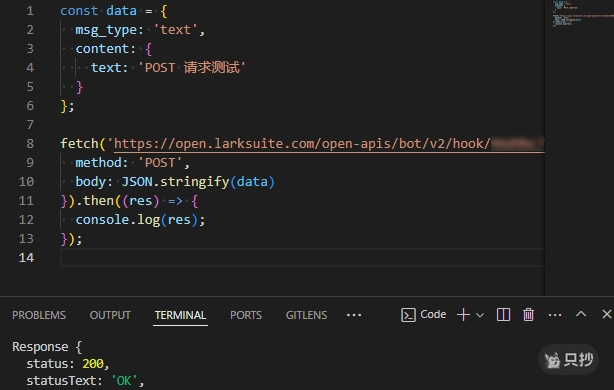Expand the terminal launch profile dropdown
Image resolution: width=614 pixels, height=390 pixels.
480,315
